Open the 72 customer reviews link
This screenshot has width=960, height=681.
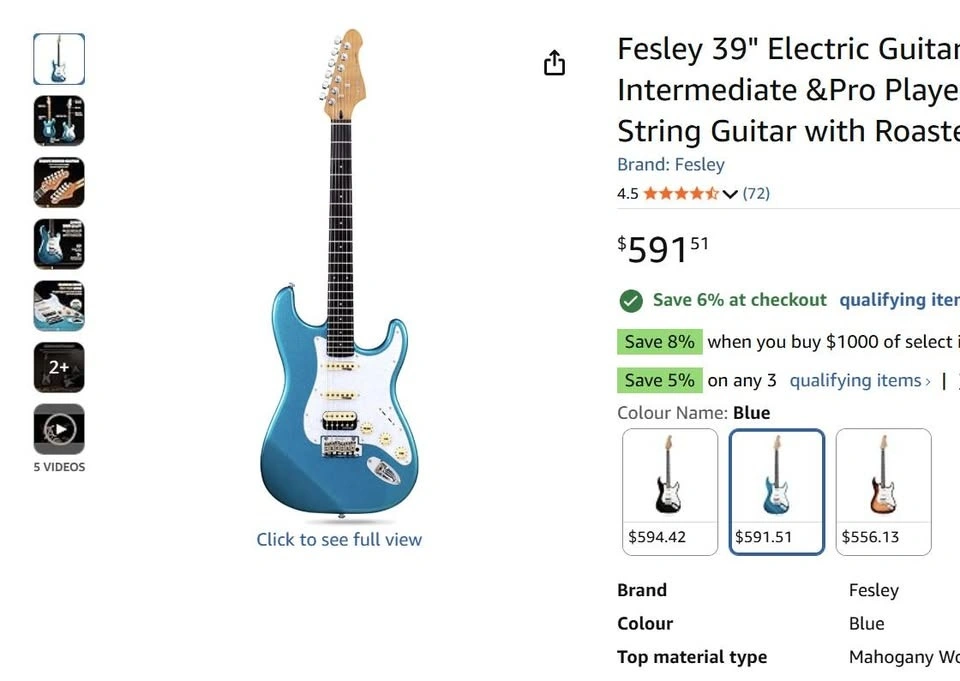click(756, 194)
